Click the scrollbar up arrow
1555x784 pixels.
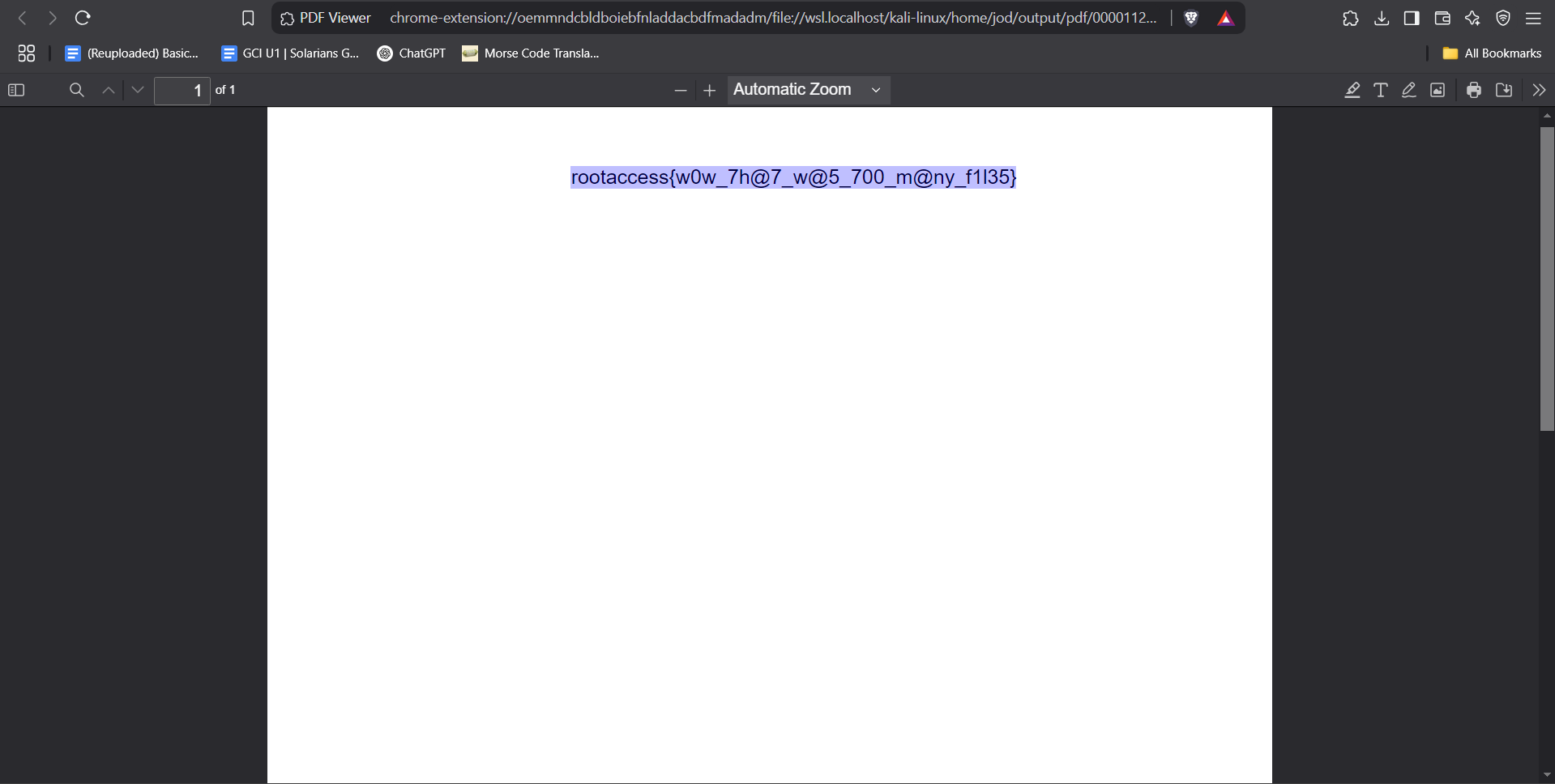tap(1547, 116)
